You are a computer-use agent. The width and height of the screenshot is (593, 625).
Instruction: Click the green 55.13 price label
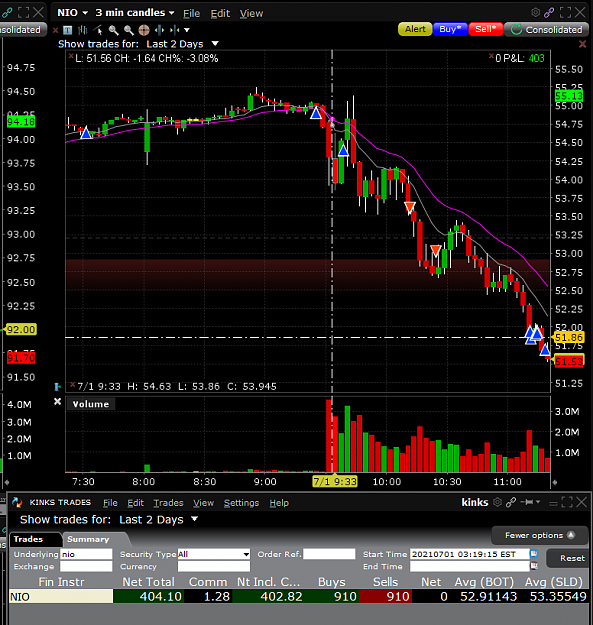pos(569,96)
